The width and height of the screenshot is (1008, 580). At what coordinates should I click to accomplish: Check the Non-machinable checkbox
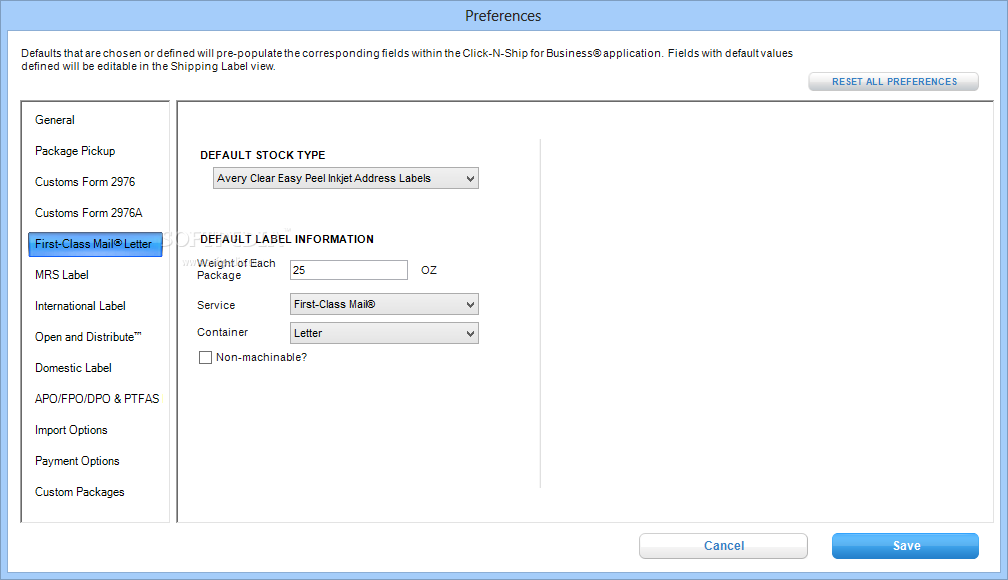coord(206,358)
